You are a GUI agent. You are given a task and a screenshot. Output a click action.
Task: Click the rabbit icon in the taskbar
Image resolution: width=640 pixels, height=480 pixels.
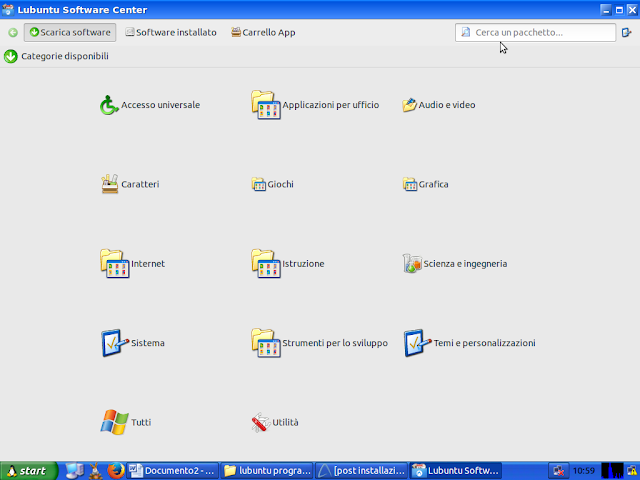point(96,471)
